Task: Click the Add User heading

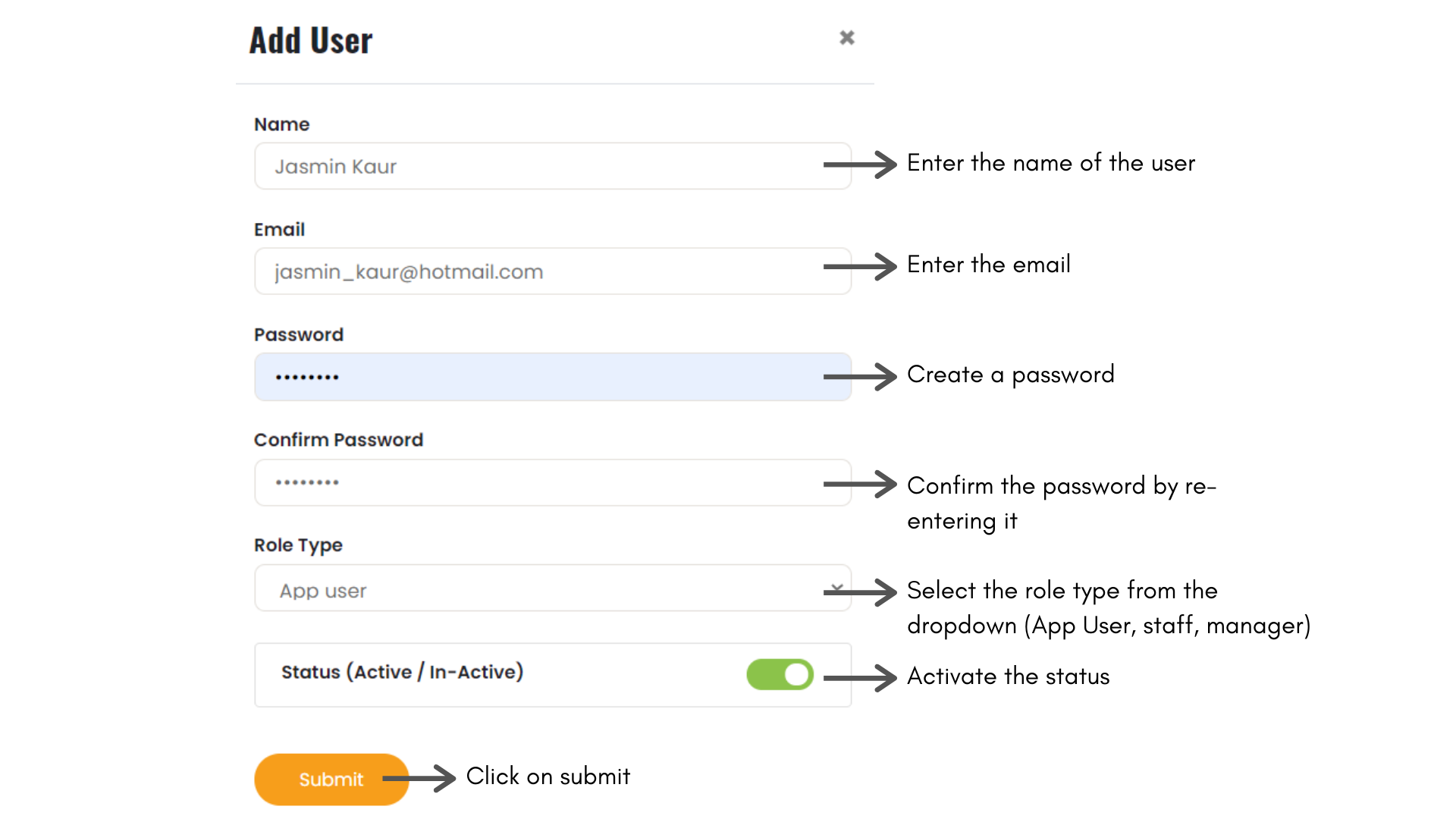Action: coord(311,40)
